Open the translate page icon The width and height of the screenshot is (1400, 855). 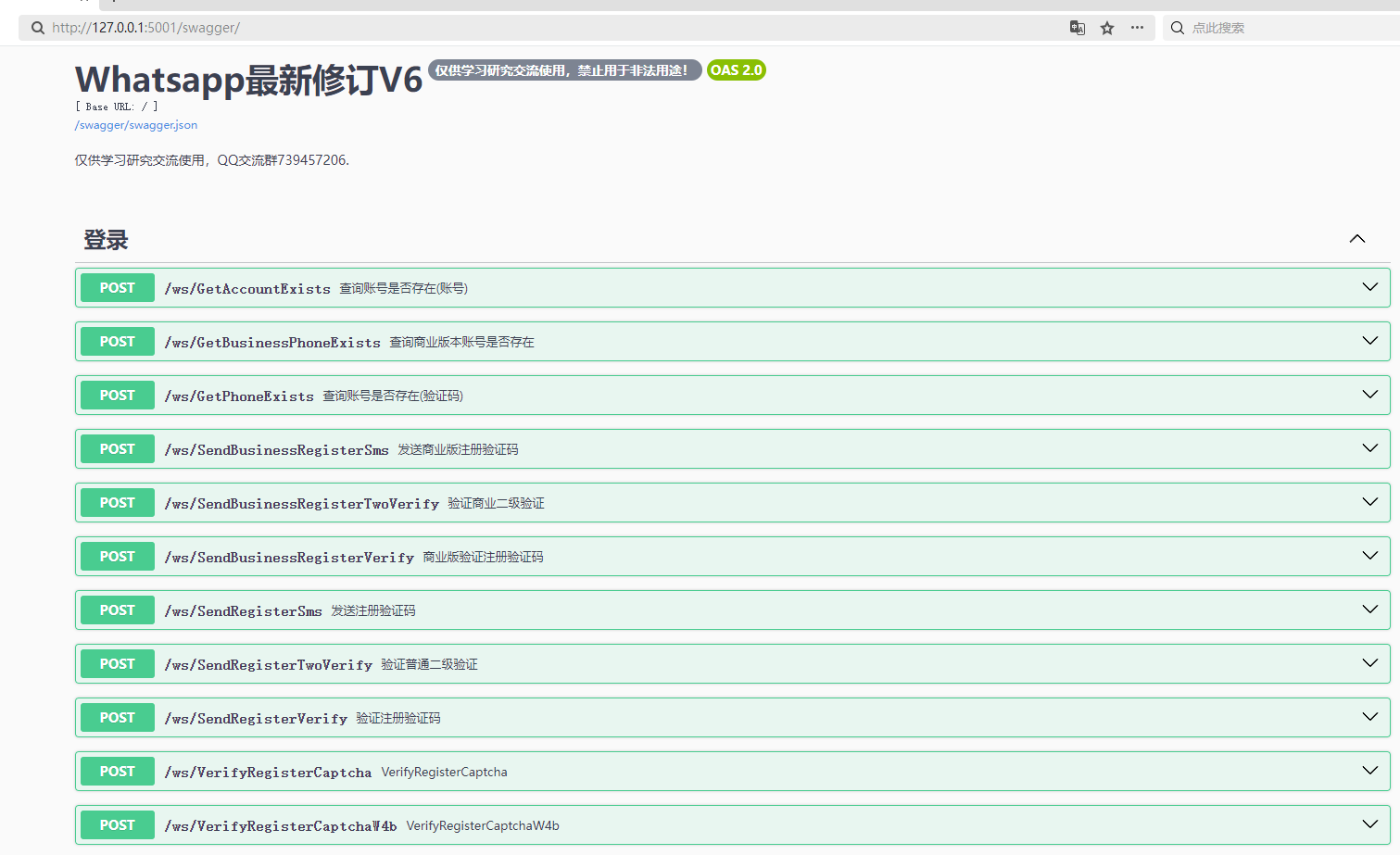coord(1077,28)
